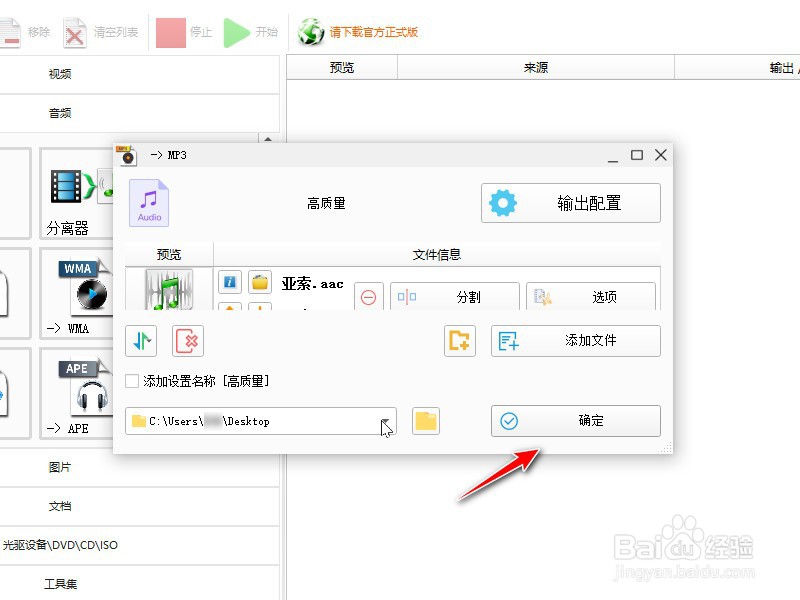This screenshot has height=600, width=800.
Task: Click the 确定 confirm button
Action: 575,420
